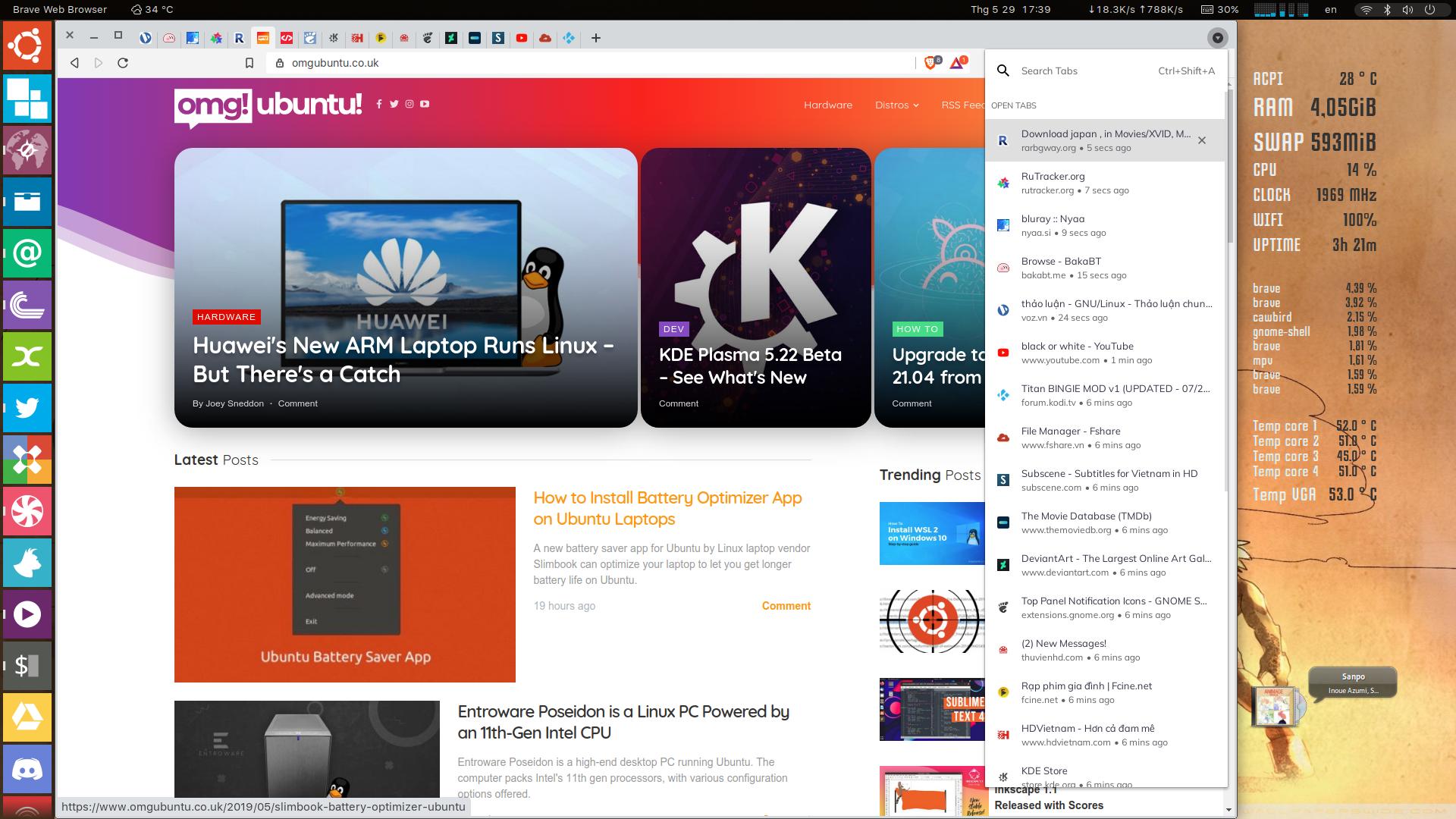The image size is (1456, 819).
Task: Select the RuTracker.org tab in list
Action: click(1105, 183)
